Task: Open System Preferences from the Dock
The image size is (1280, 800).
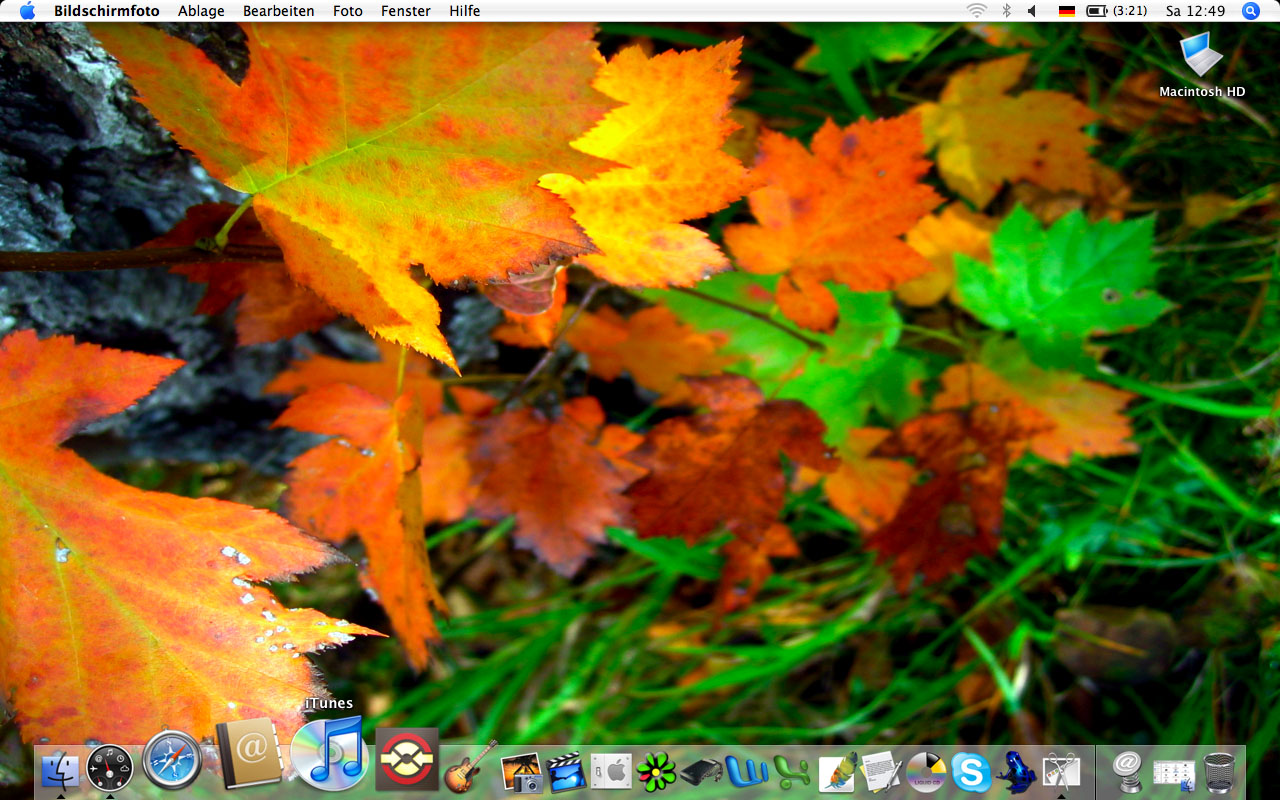Action: pos(611,772)
